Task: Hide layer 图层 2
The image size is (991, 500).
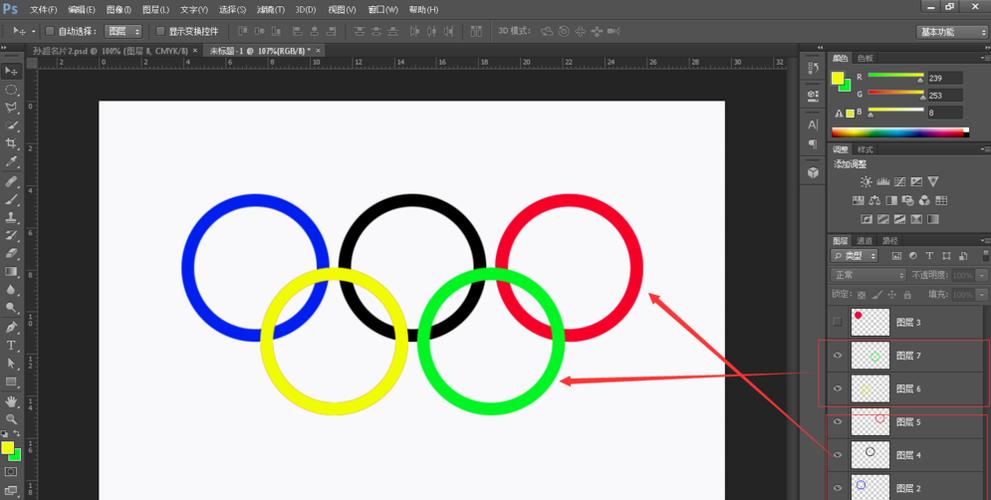Action: (837, 489)
